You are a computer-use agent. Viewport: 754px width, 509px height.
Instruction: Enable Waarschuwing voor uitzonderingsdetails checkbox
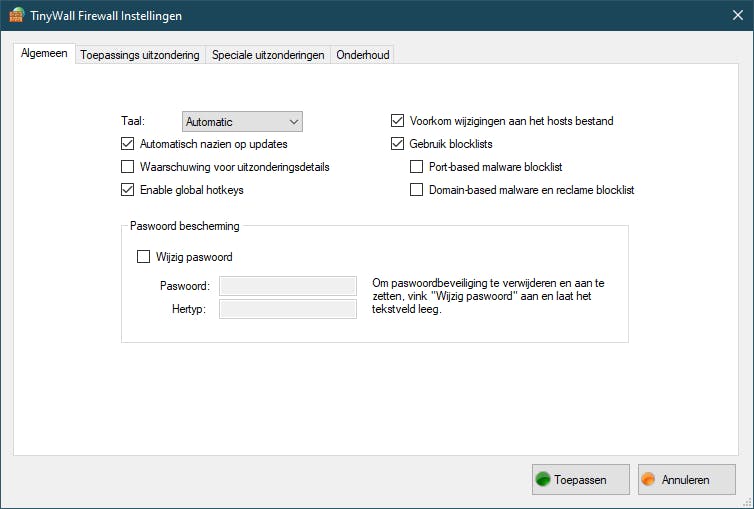pyautogui.click(x=127, y=167)
